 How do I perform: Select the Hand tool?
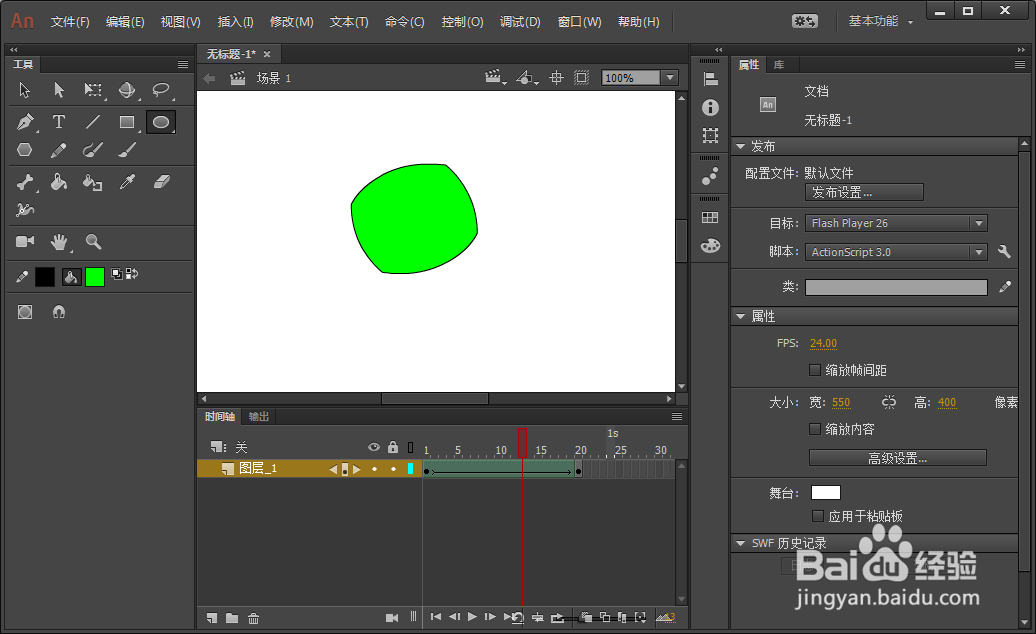tap(59, 242)
